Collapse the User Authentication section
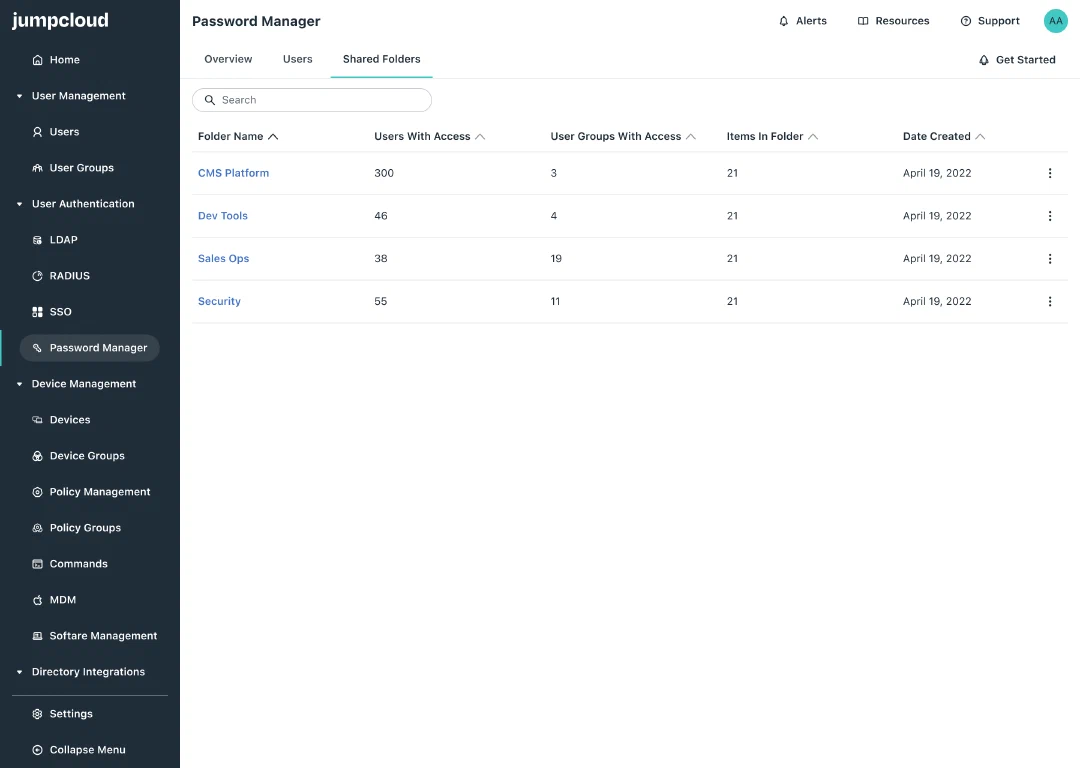 point(19,205)
